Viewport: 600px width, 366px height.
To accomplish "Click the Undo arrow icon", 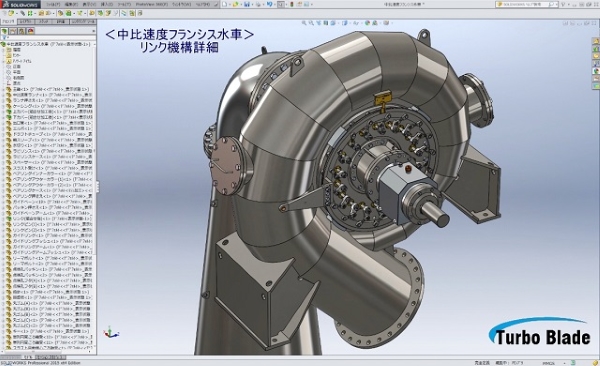I will click(270, 4).
